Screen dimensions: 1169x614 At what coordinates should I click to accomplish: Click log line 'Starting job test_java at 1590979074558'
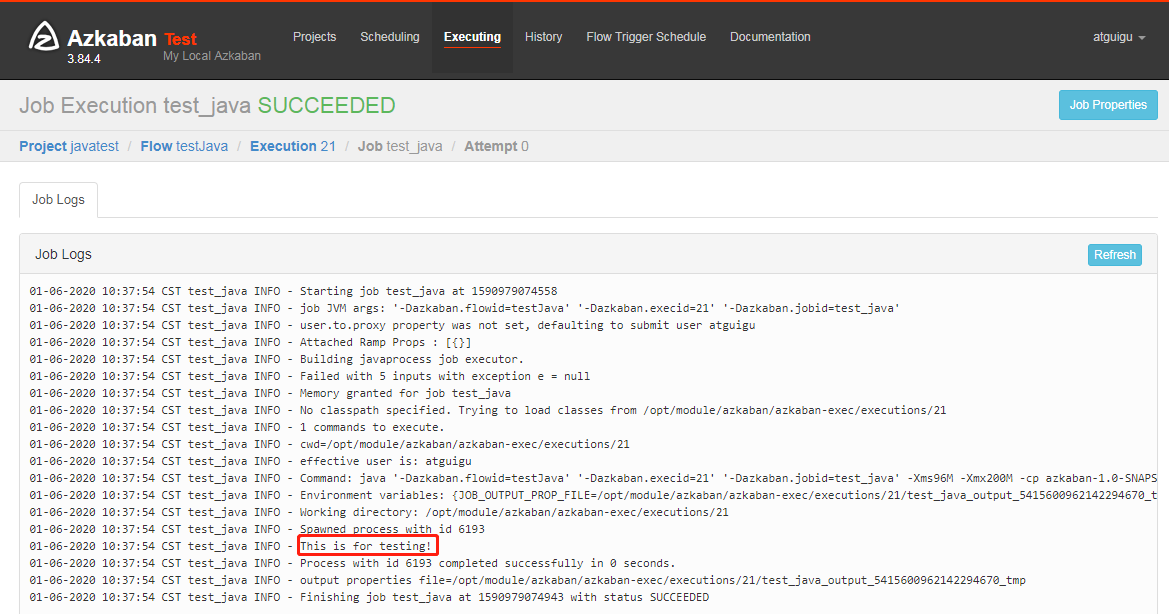coord(293,291)
